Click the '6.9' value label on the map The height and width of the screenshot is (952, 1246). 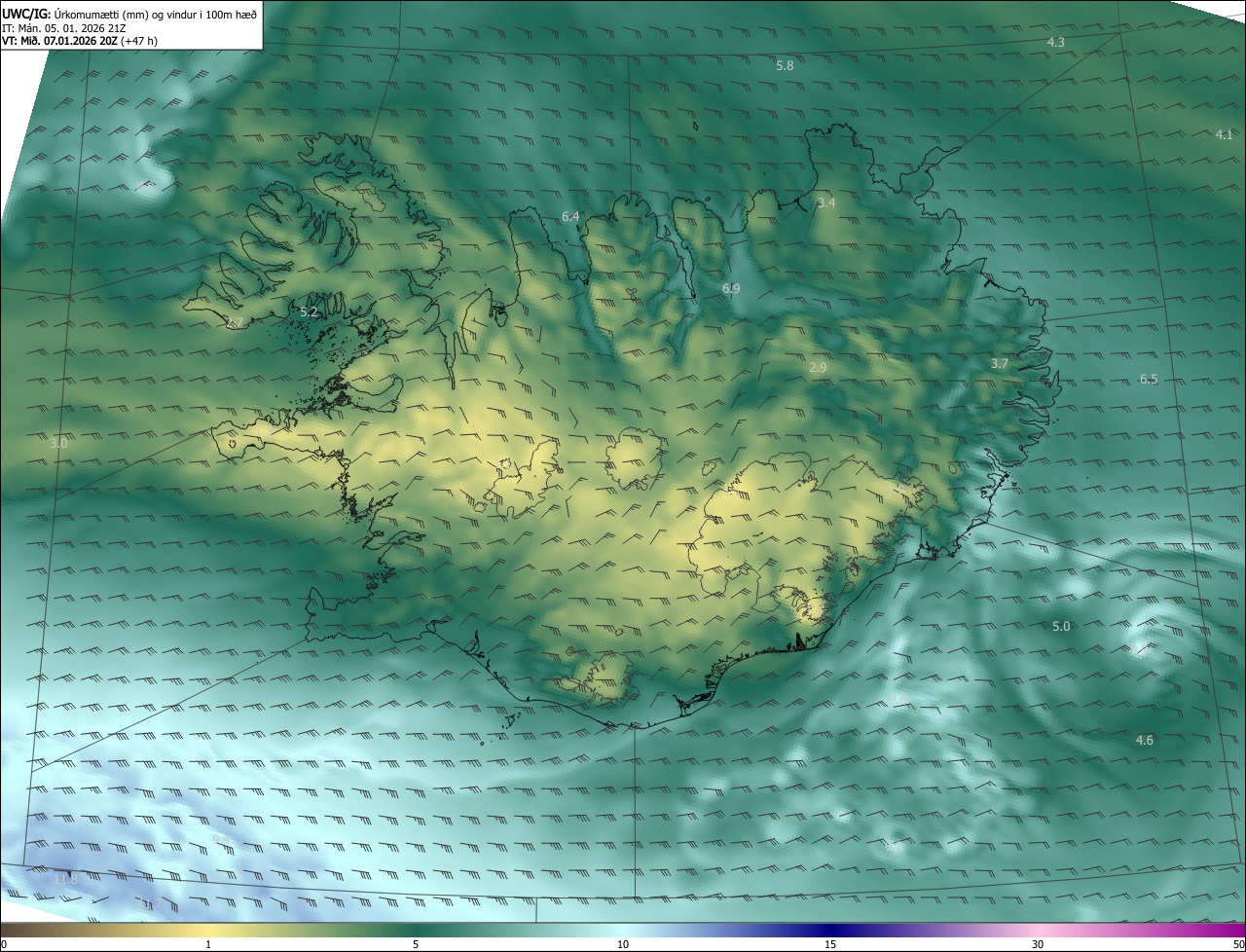731,289
